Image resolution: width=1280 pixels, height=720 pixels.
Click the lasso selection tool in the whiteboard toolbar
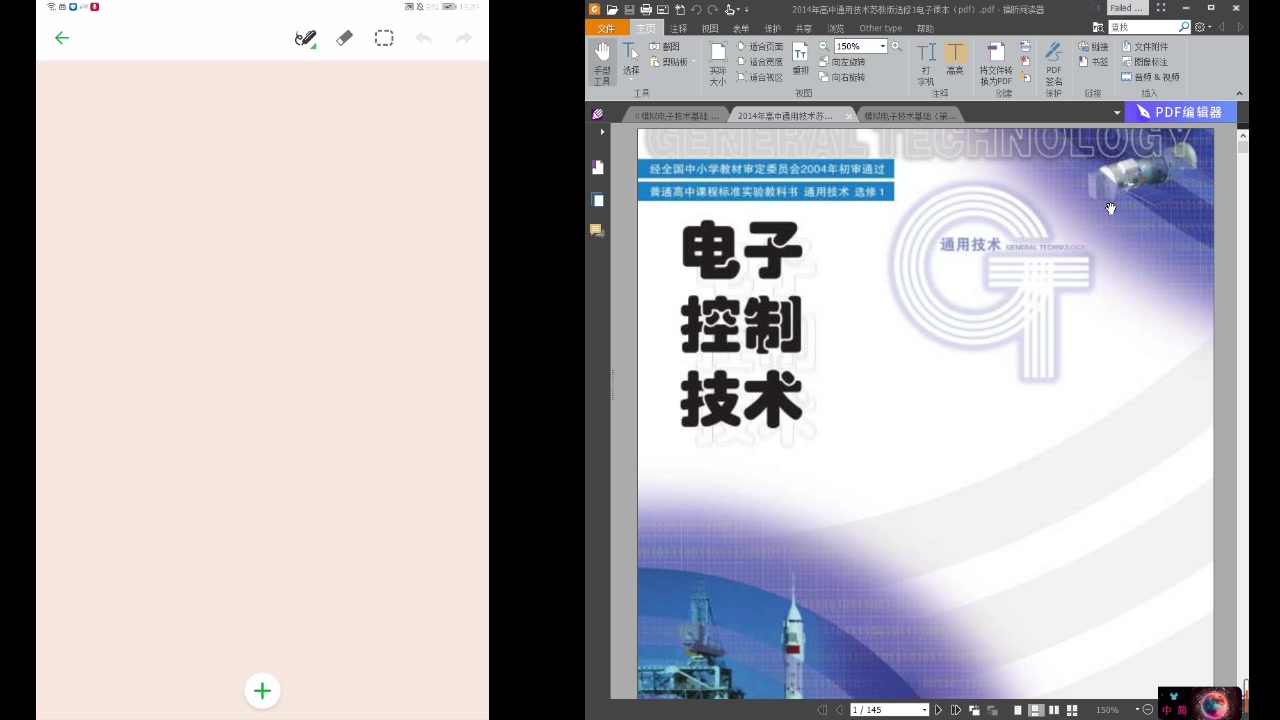coord(384,38)
